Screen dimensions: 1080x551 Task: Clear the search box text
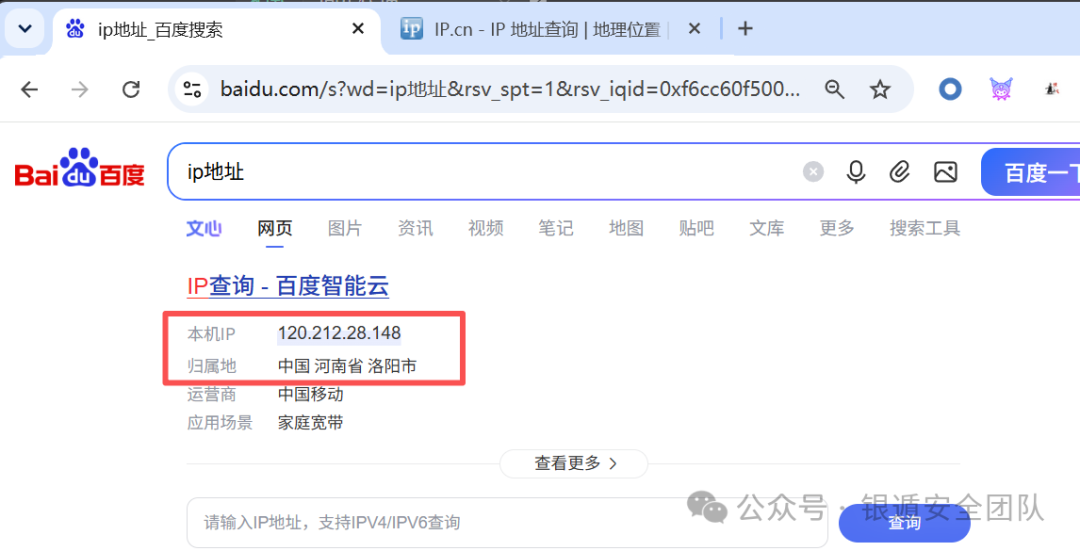813,171
